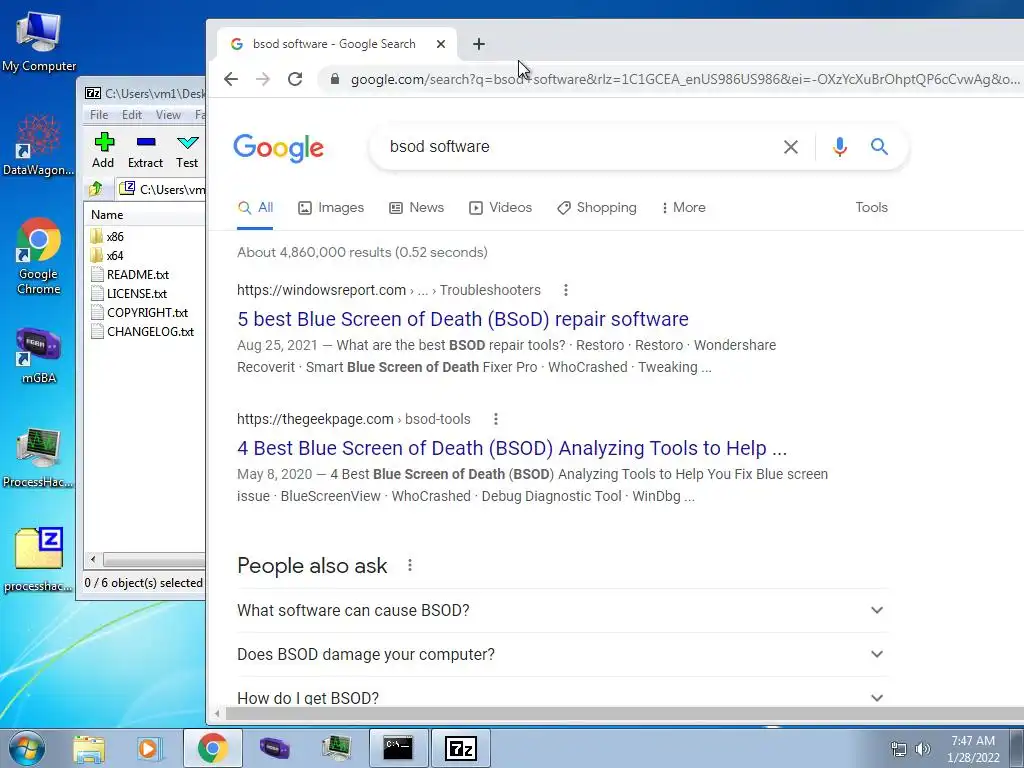Select mGBA desktop shortcut
Screen dimensions: 1024x768
coord(39,355)
